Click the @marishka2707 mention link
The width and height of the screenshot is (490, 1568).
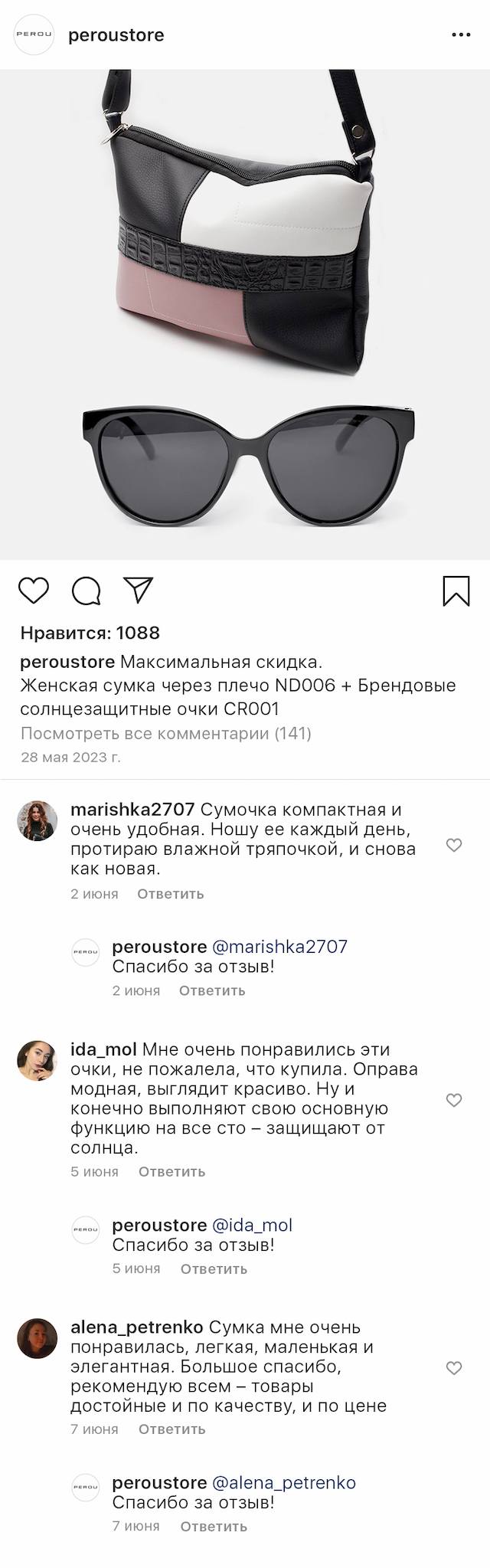(279, 947)
